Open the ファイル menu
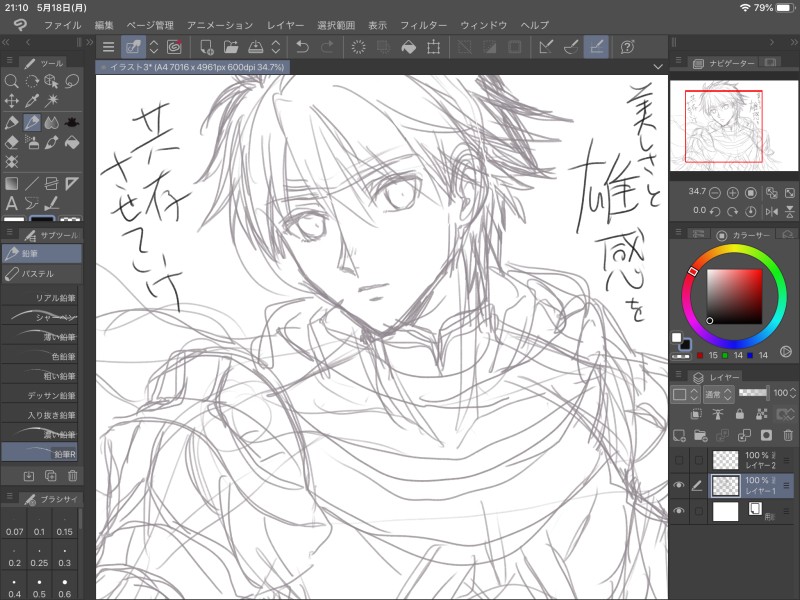 pyautogui.click(x=63, y=25)
